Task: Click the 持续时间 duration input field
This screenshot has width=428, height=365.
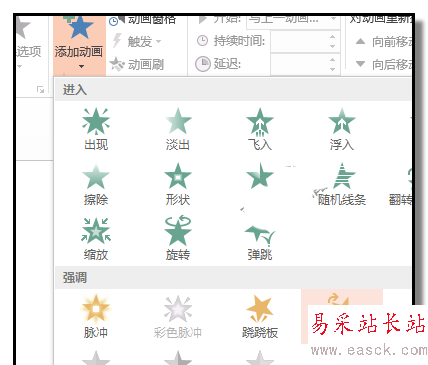Action: 299,41
